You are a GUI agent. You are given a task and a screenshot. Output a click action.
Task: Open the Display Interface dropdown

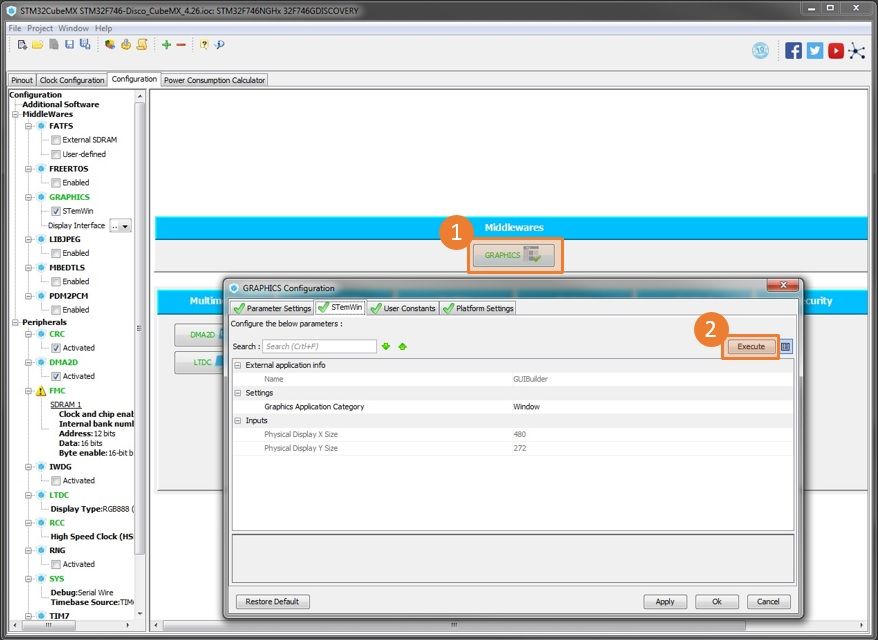click(120, 226)
